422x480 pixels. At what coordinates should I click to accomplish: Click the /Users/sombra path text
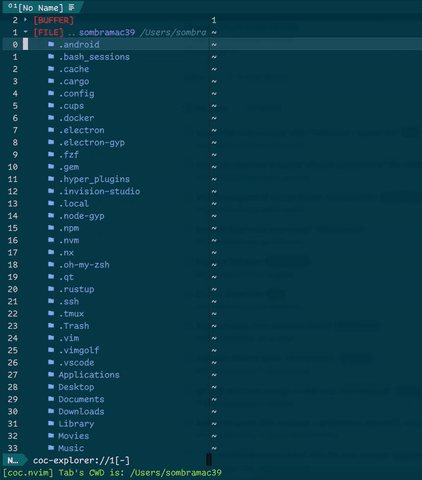(x=173, y=32)
